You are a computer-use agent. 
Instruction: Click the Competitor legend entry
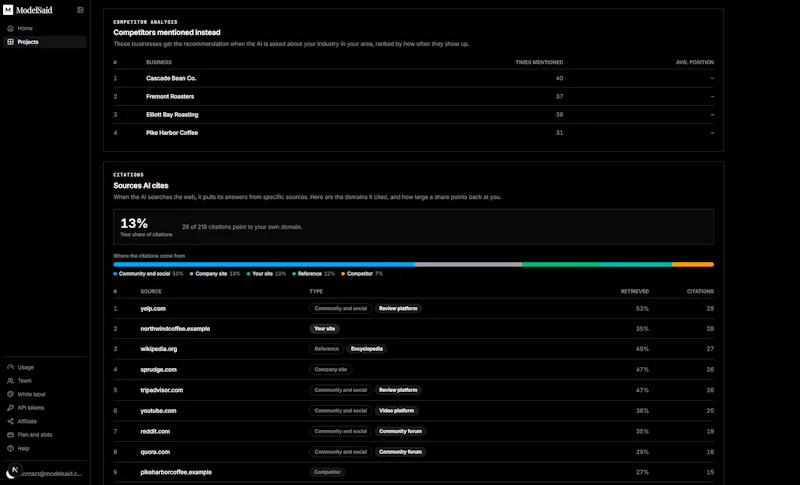click(x=362, y=274)
